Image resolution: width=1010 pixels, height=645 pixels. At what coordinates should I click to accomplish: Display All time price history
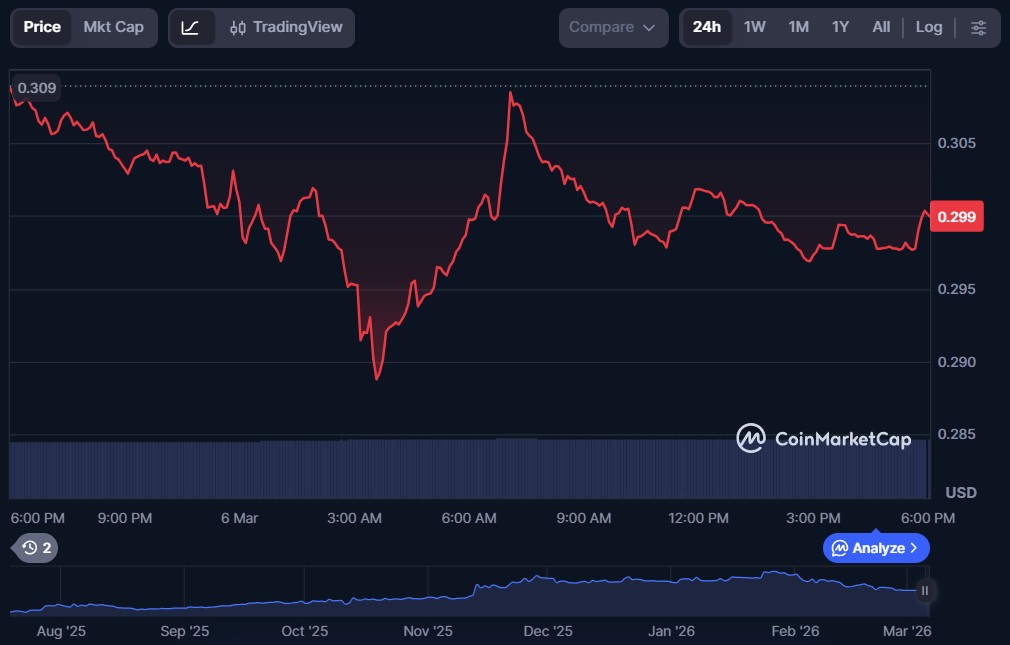[x=880, y=27]
